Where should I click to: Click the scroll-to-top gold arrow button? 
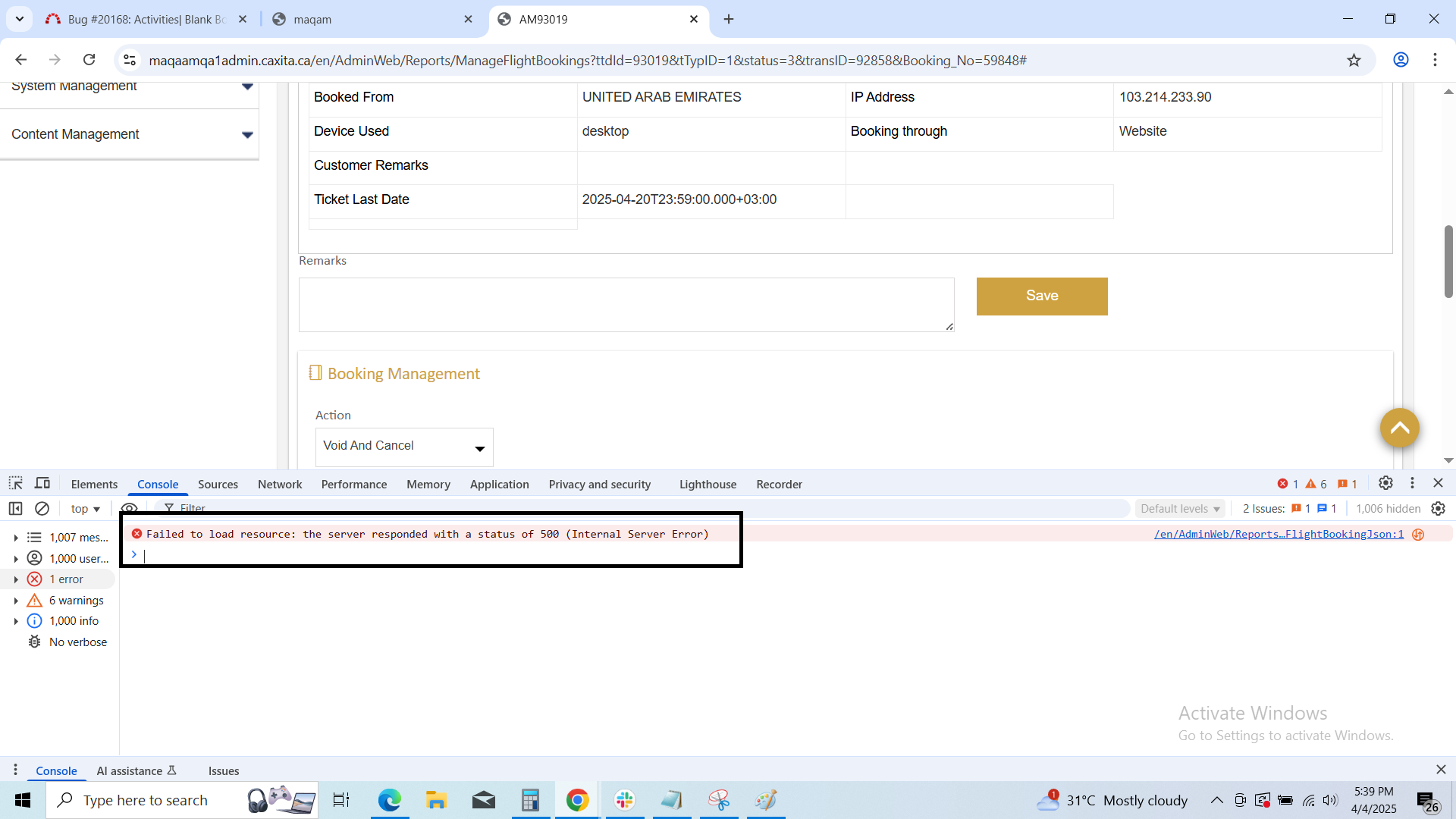coord(1399,428)
